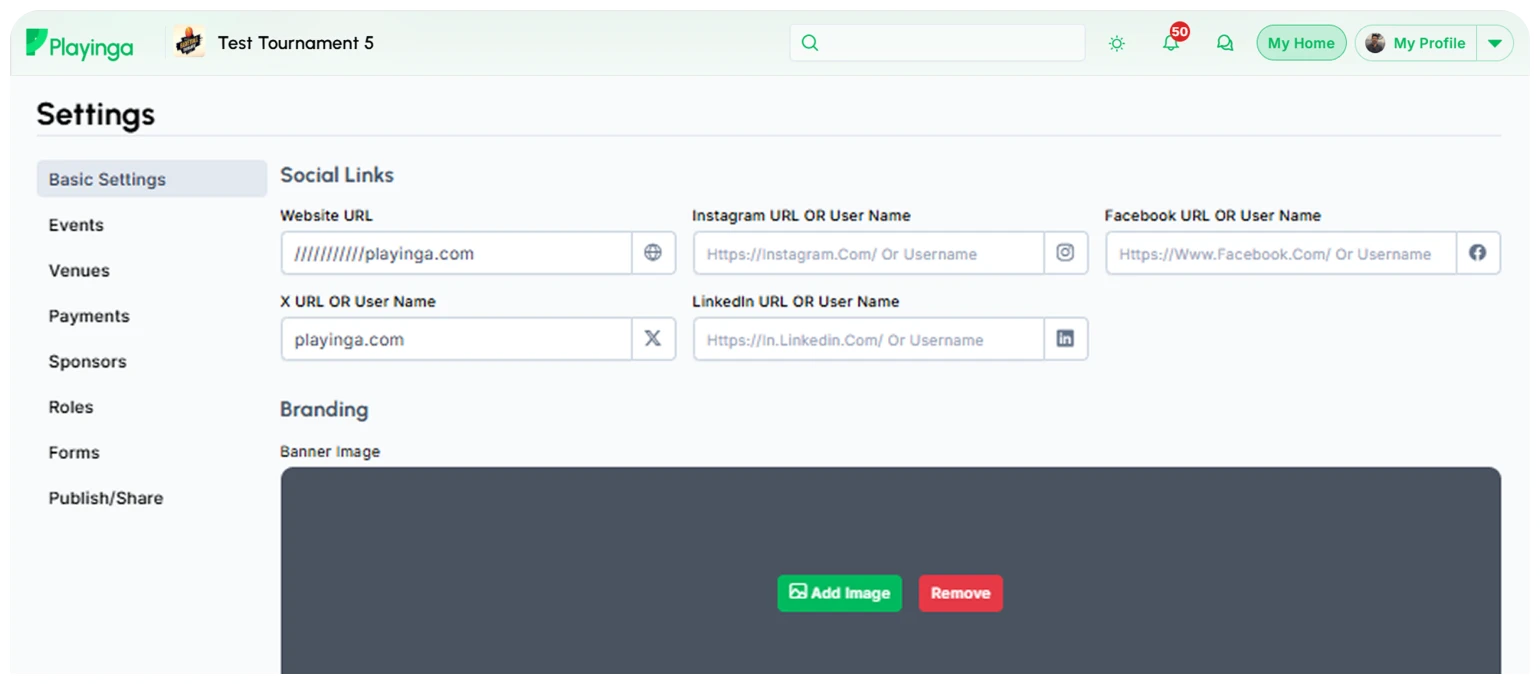The height and width of the screenshot is (684, 1540).
Task: Open Events settings section
Action: (x=76, y=225)
